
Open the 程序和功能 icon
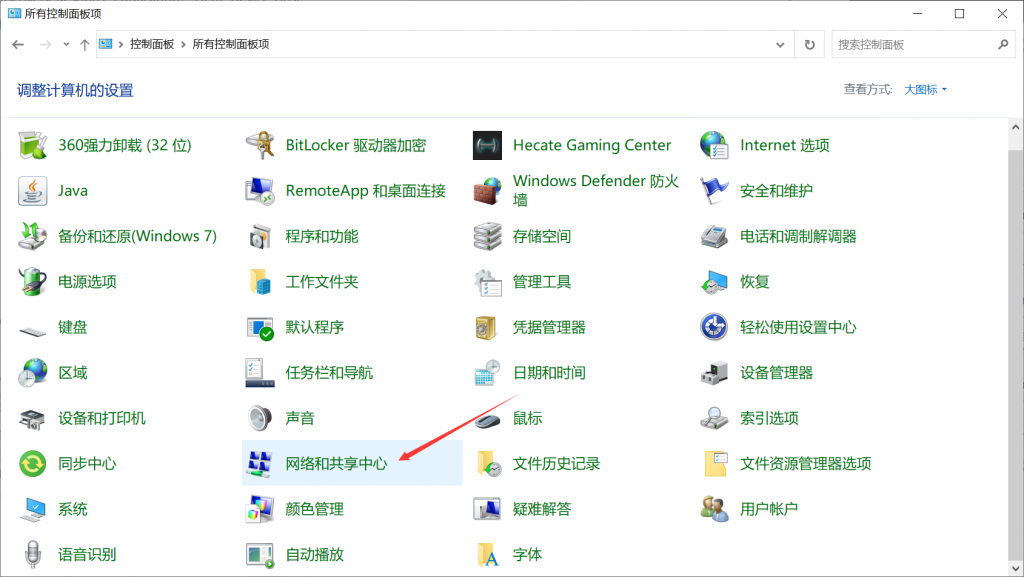(260, 236)
